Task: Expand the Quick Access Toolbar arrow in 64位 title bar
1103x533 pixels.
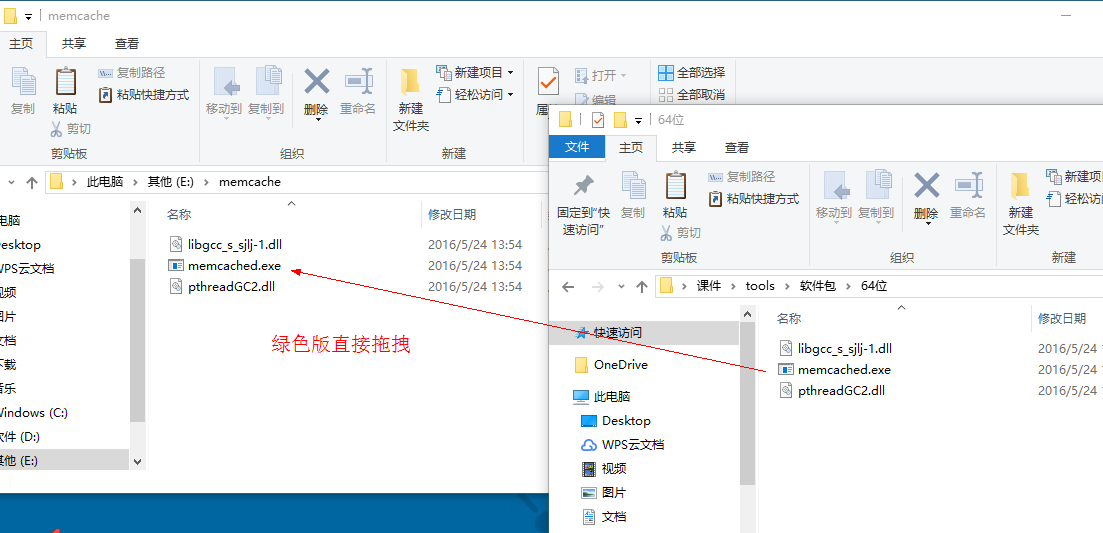Action: click(638, 121)
